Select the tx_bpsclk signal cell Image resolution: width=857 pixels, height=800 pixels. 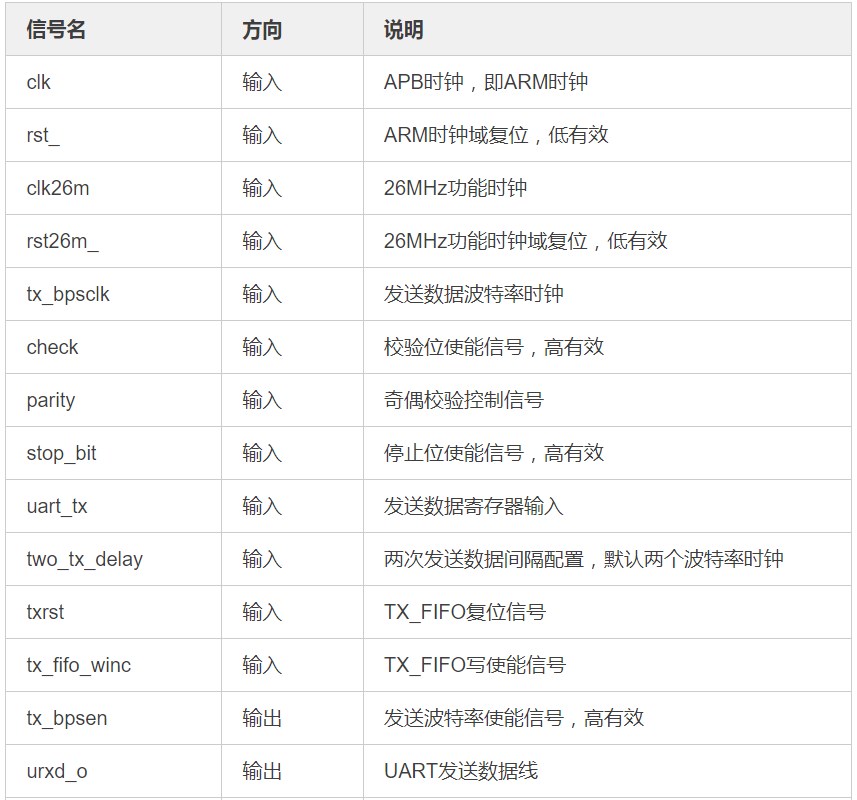(68, 294)
